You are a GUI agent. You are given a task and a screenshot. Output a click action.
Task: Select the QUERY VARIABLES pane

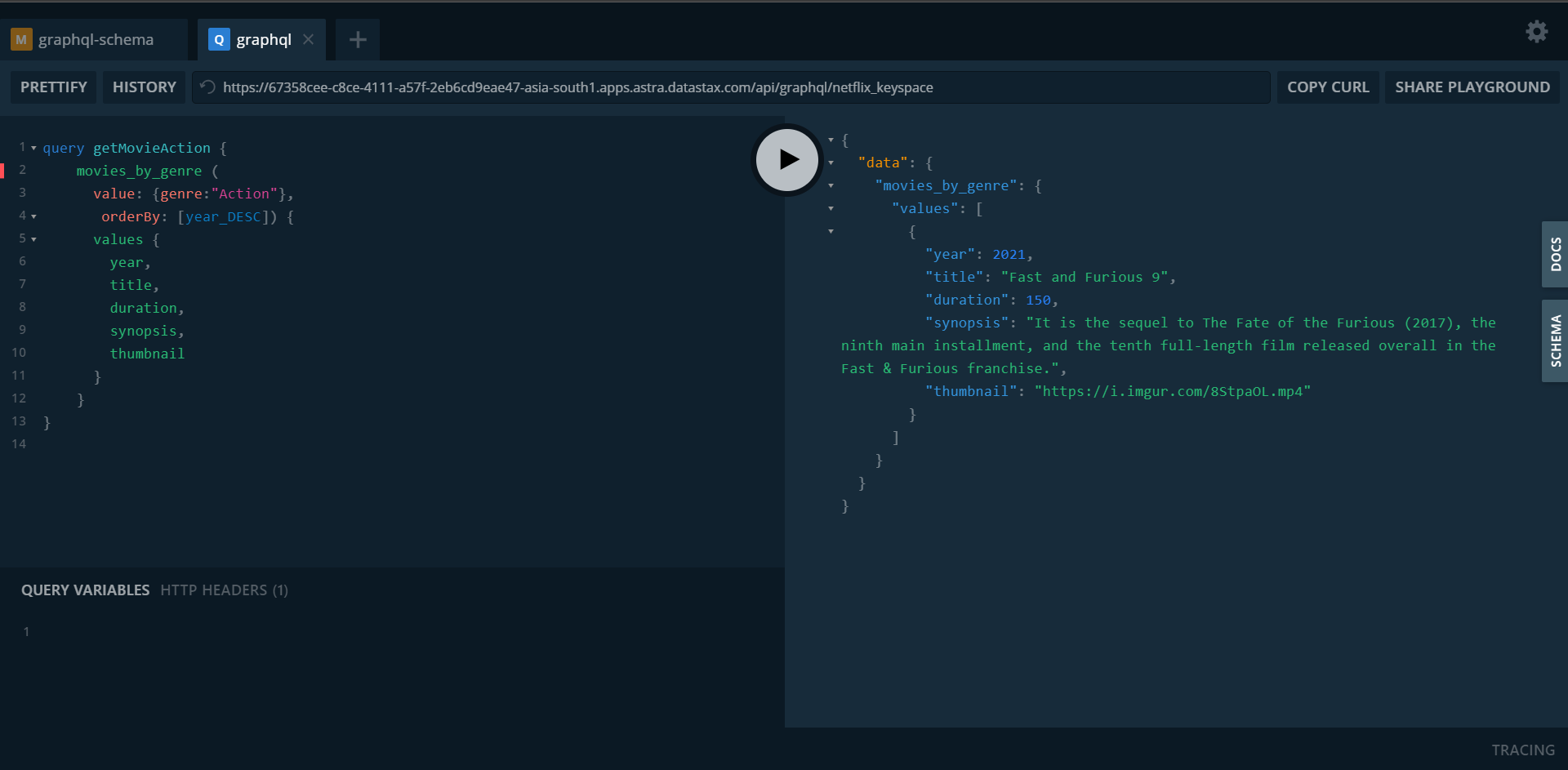point(85,590)
